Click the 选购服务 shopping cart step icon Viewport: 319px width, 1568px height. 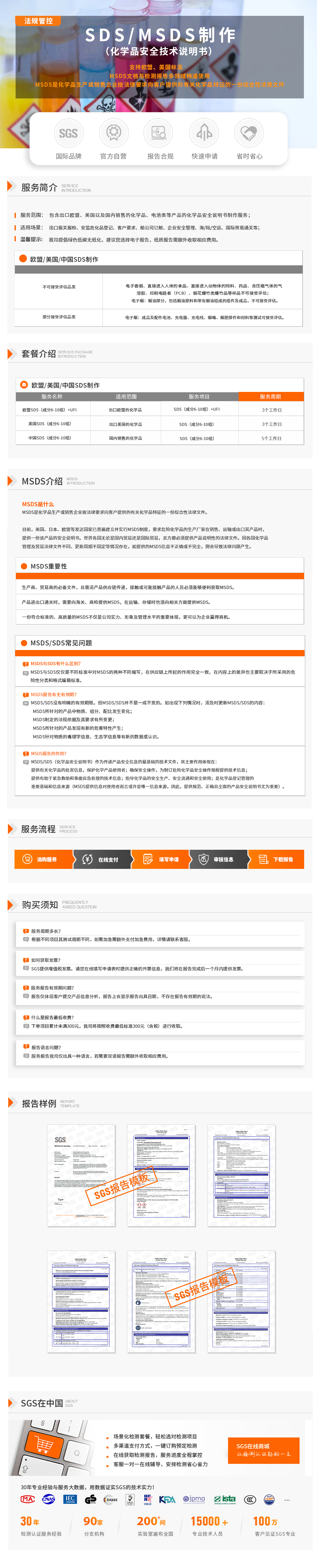27,859
